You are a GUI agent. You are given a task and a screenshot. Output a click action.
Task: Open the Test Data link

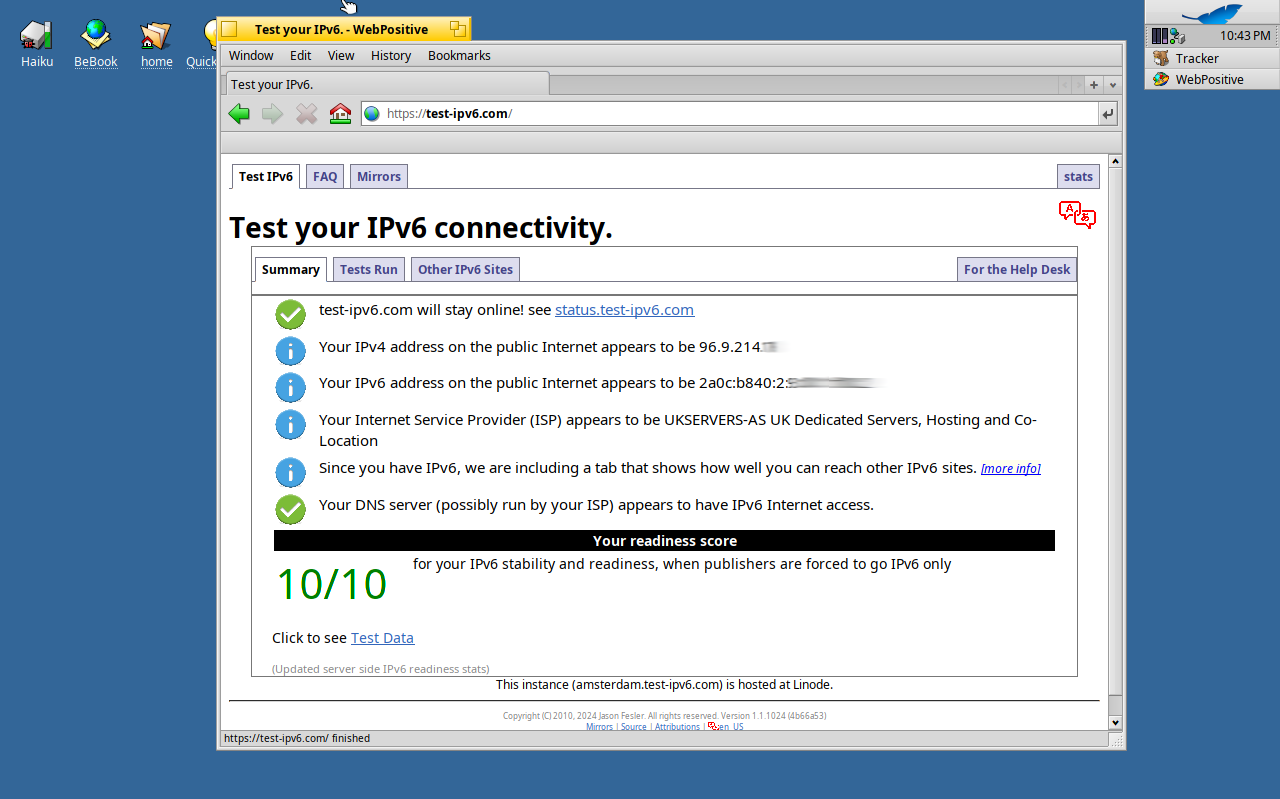[382, 637]
